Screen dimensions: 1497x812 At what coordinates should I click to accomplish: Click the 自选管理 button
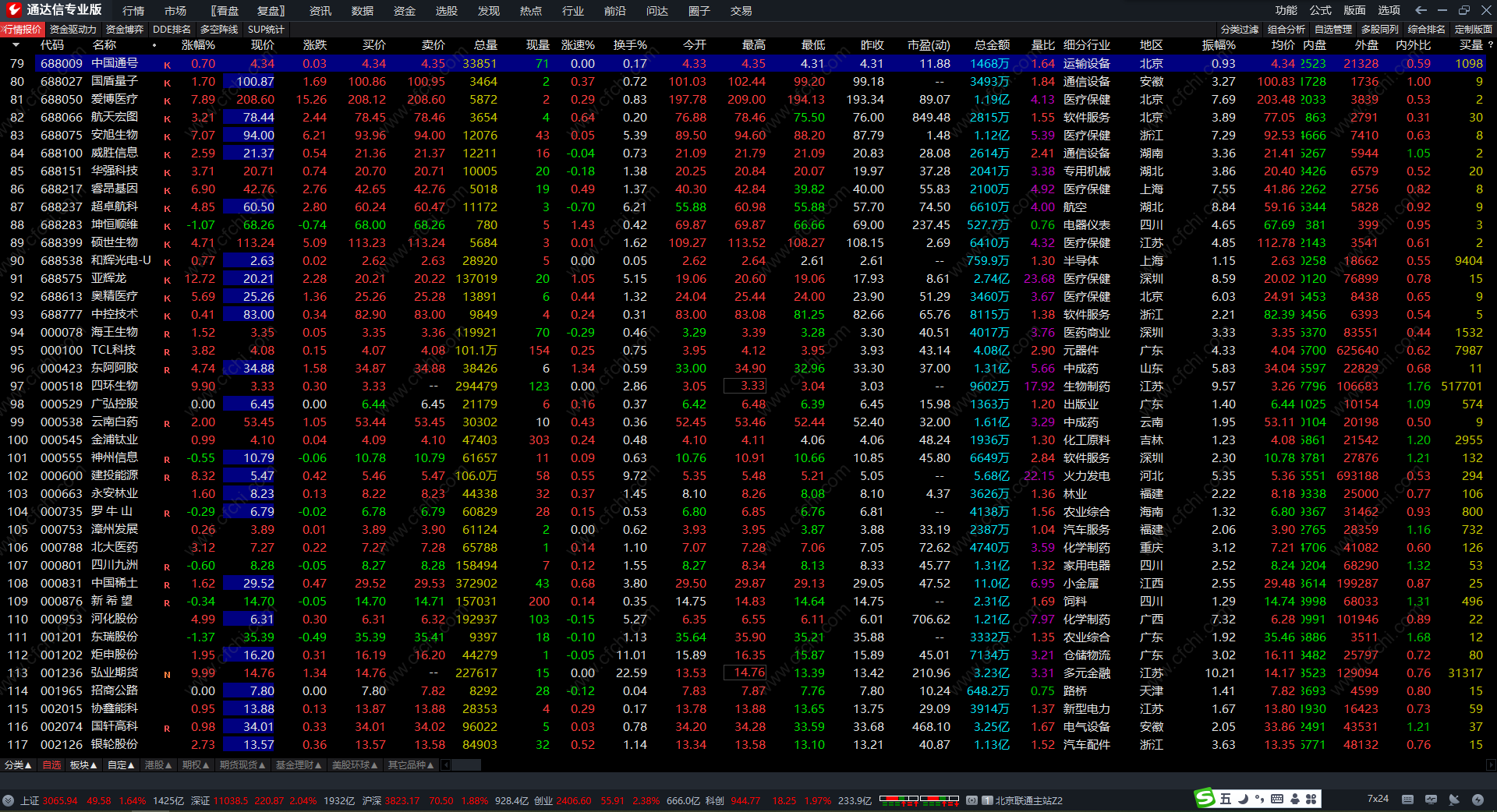pos(1333,30)
